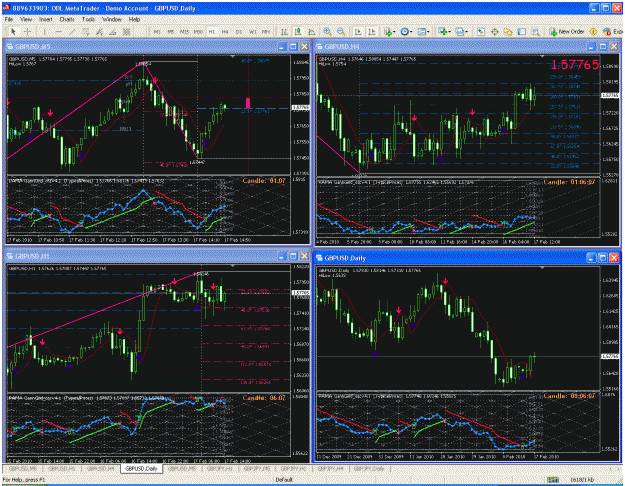
Task: Click the Templates icon
Action: pyautogui.click(x=421, y=31)
